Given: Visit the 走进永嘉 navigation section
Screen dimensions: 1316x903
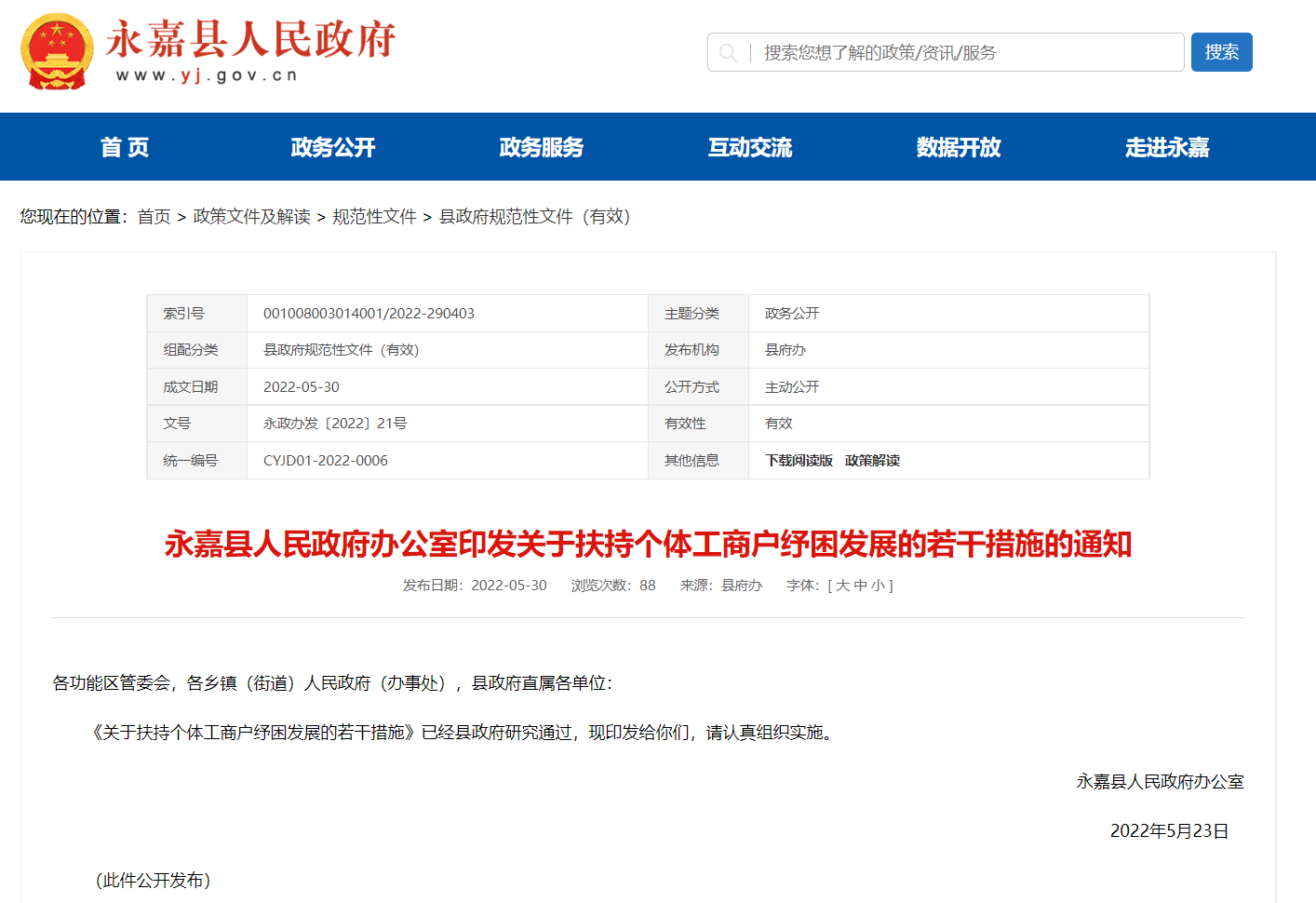Looking at the screenshot, I should (1167, 147).
